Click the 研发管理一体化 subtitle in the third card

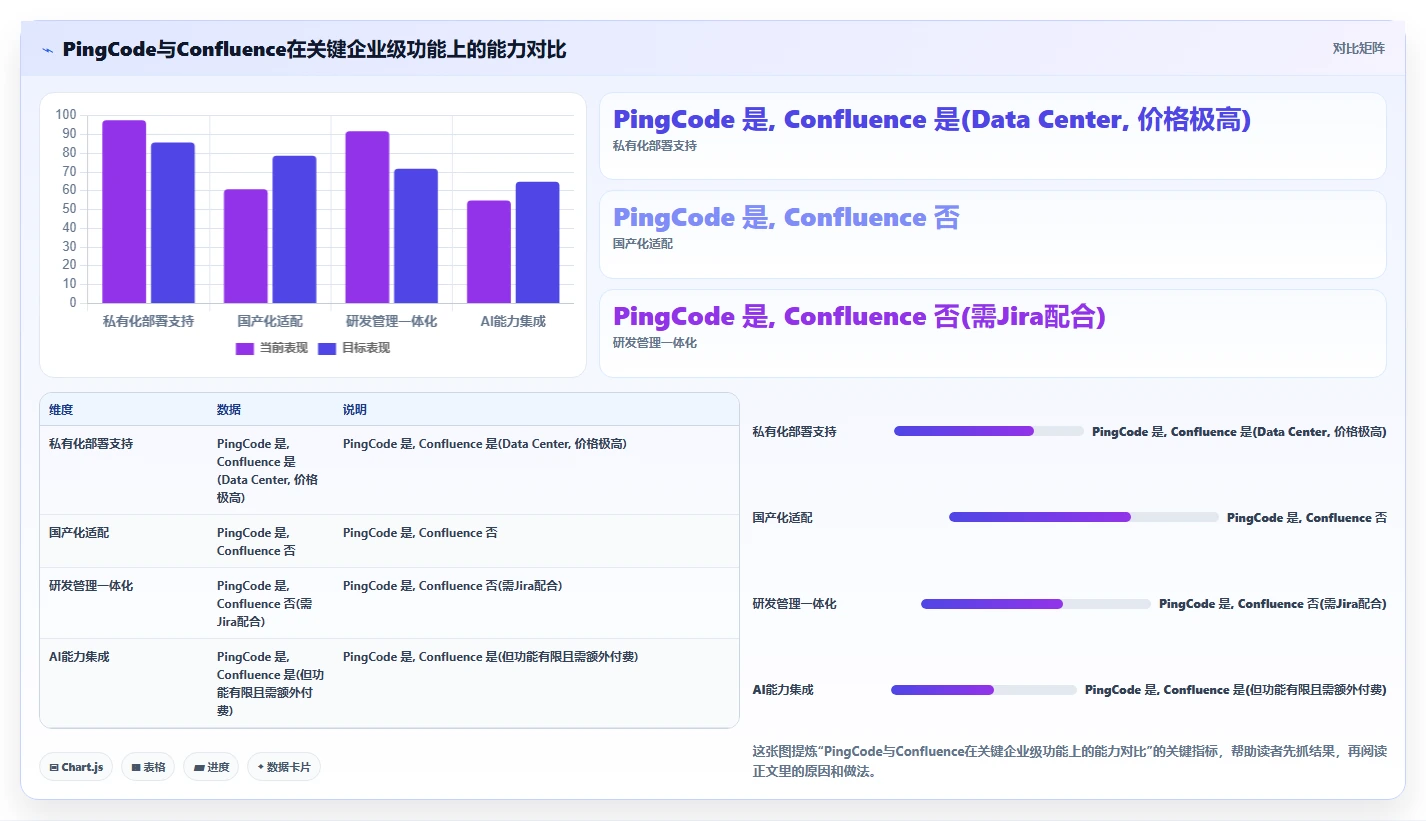[x=655, y=343]
